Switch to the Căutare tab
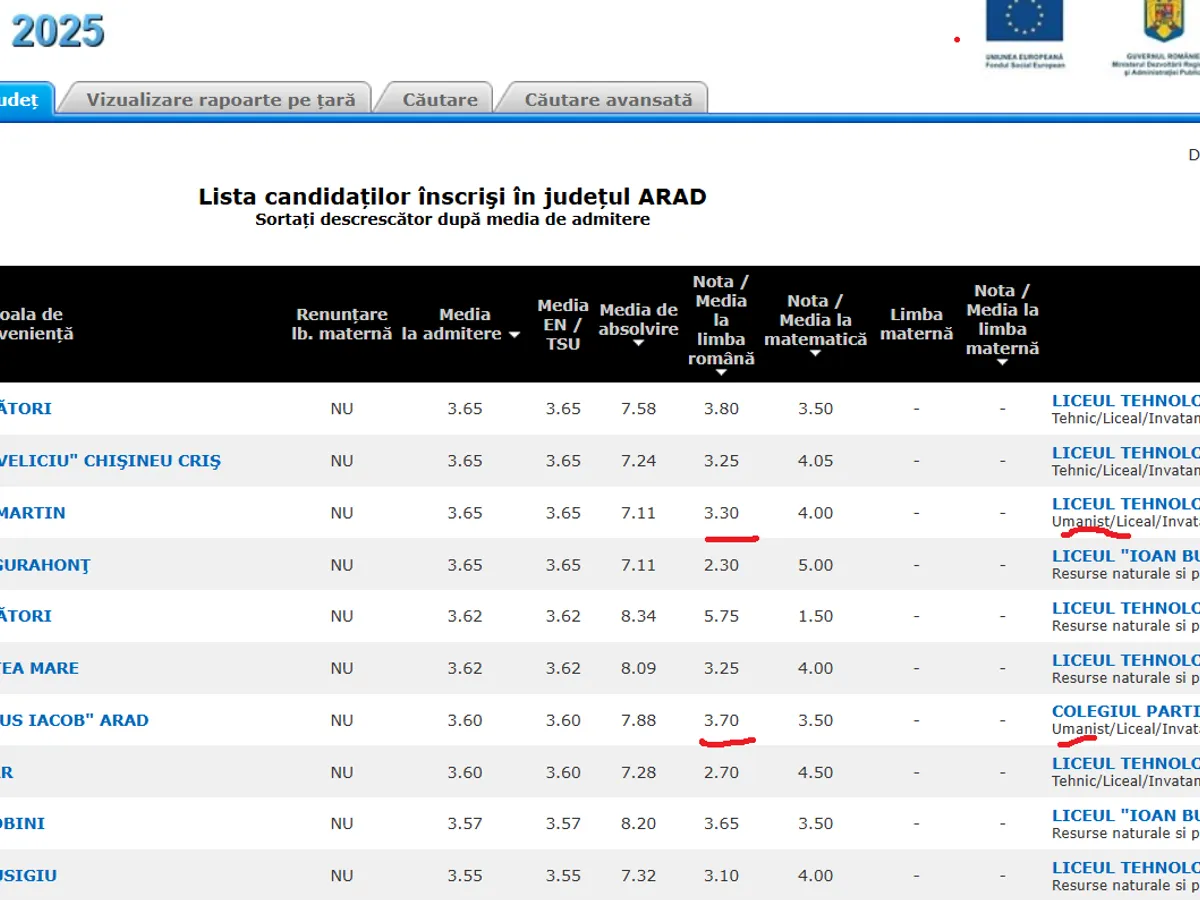The width and height of the screenshot is (1200, 900). pyautogui.click(x=440, y=100)
